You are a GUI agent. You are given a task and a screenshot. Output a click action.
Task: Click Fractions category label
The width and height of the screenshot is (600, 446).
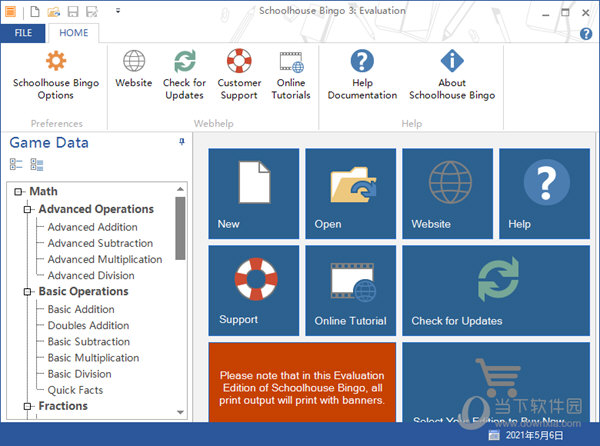click(x=63, y=406)
